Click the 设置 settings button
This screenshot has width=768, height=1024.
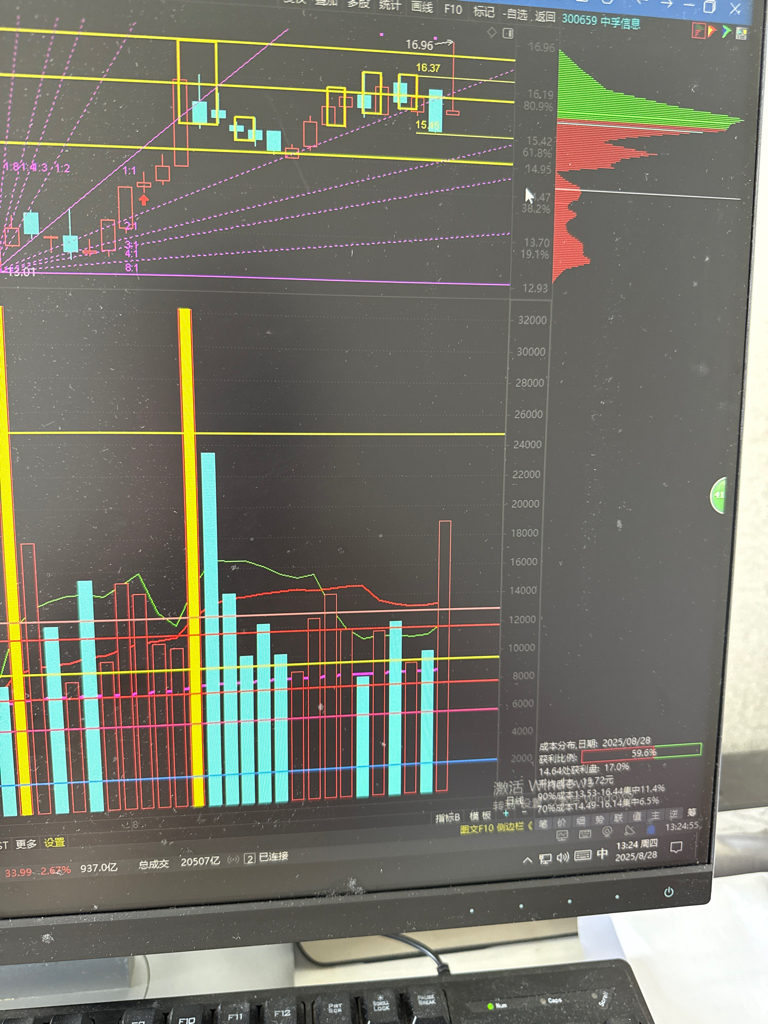pos(54,842)
